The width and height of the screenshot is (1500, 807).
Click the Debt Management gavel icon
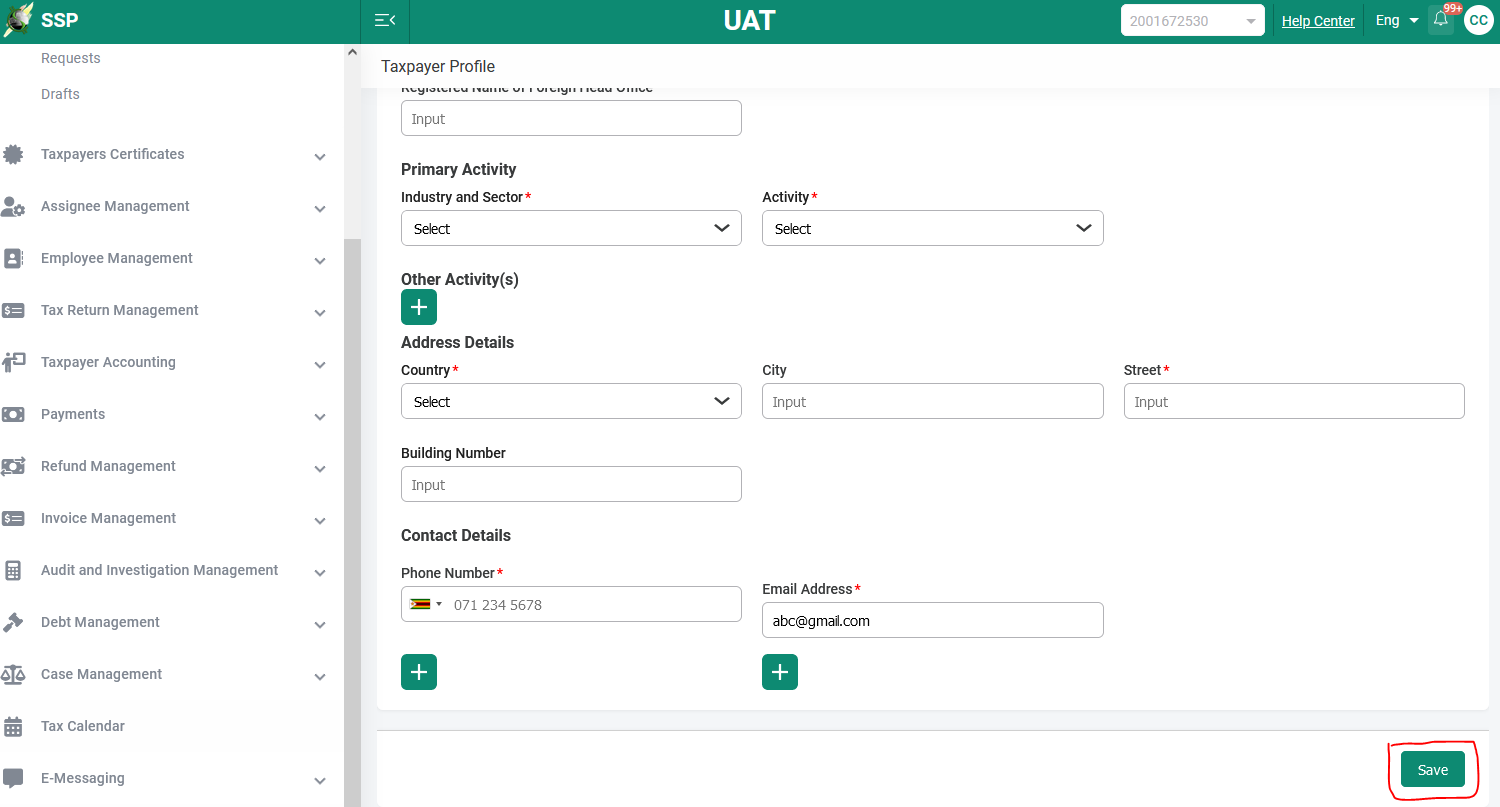coord(13,622)
